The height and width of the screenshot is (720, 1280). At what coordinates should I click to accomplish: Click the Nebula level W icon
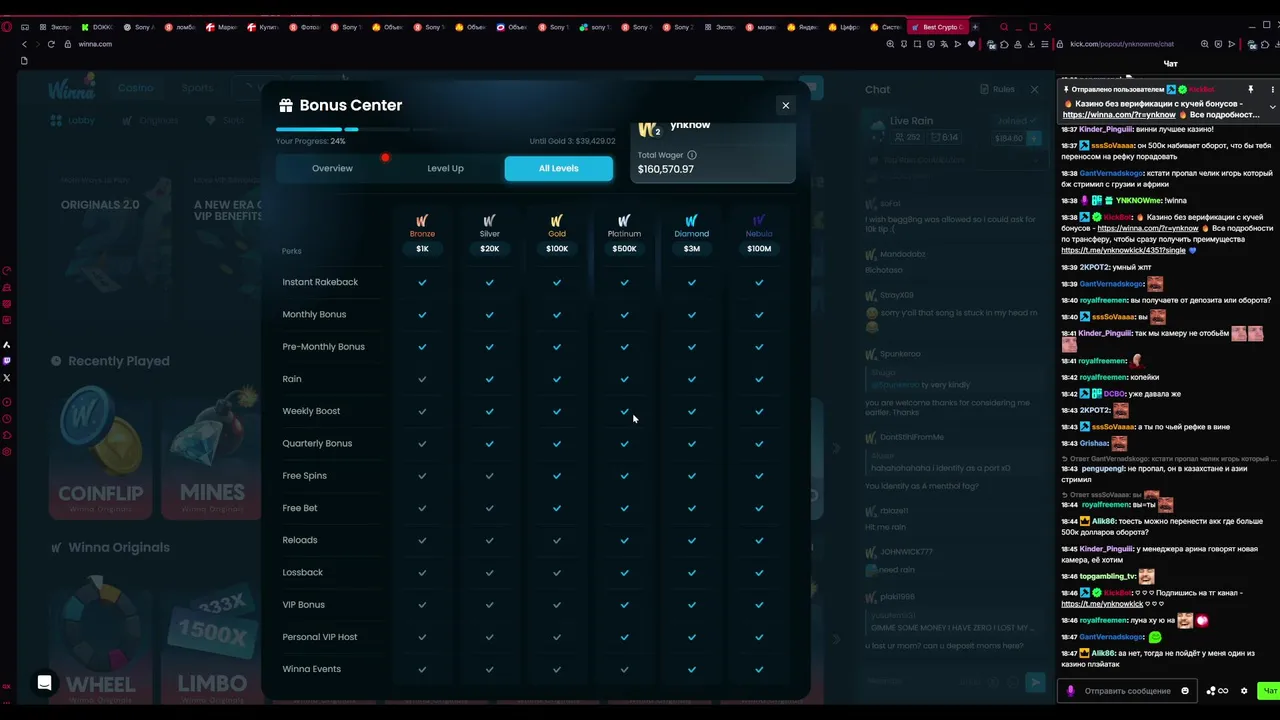(759, 220)
